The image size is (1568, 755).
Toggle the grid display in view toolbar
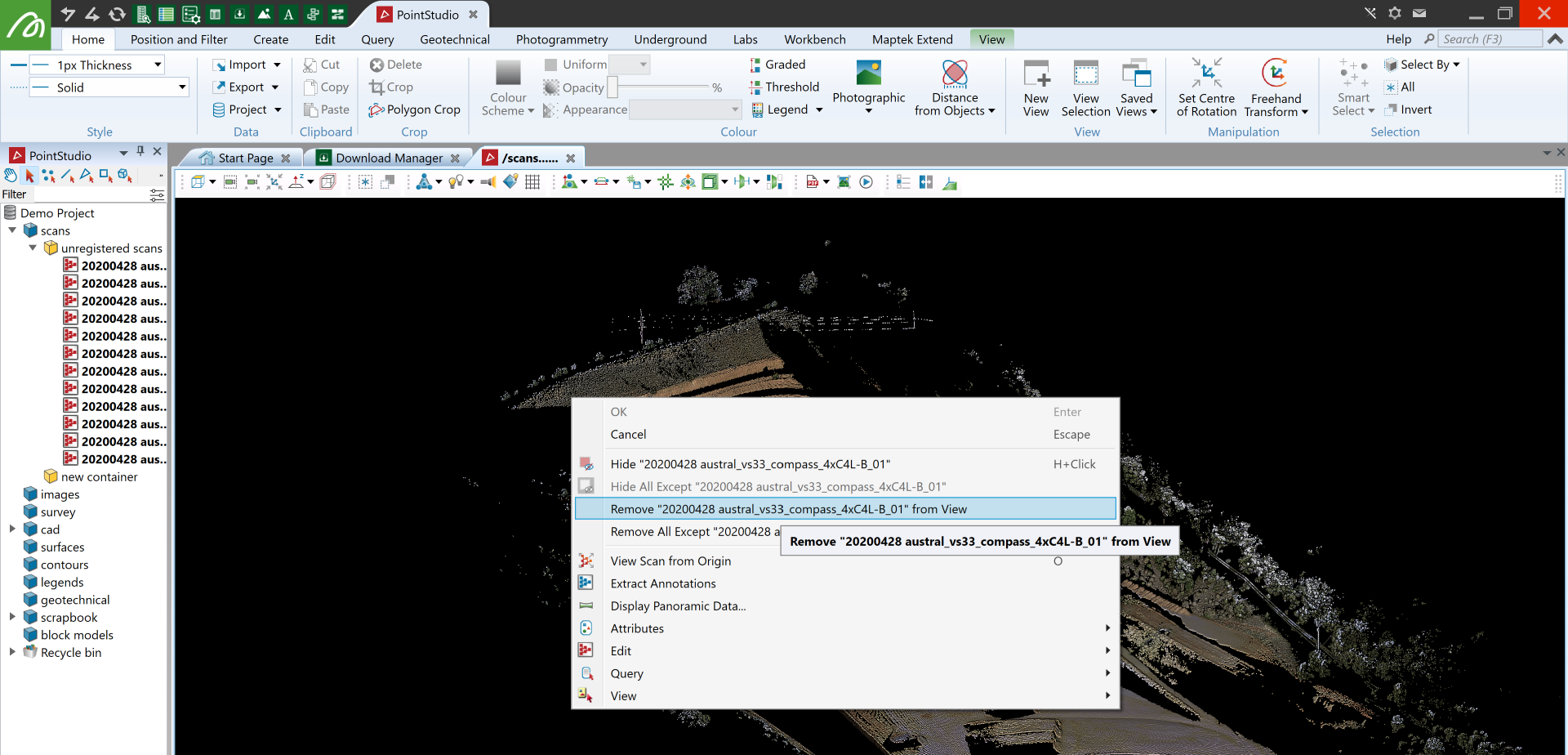click(x=532, y=182)
